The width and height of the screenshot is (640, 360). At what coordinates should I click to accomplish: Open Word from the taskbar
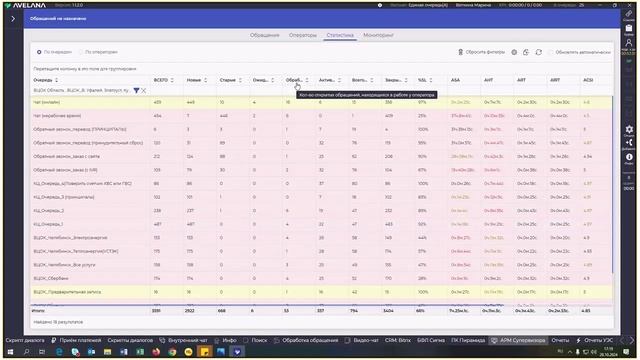[124, 351]
